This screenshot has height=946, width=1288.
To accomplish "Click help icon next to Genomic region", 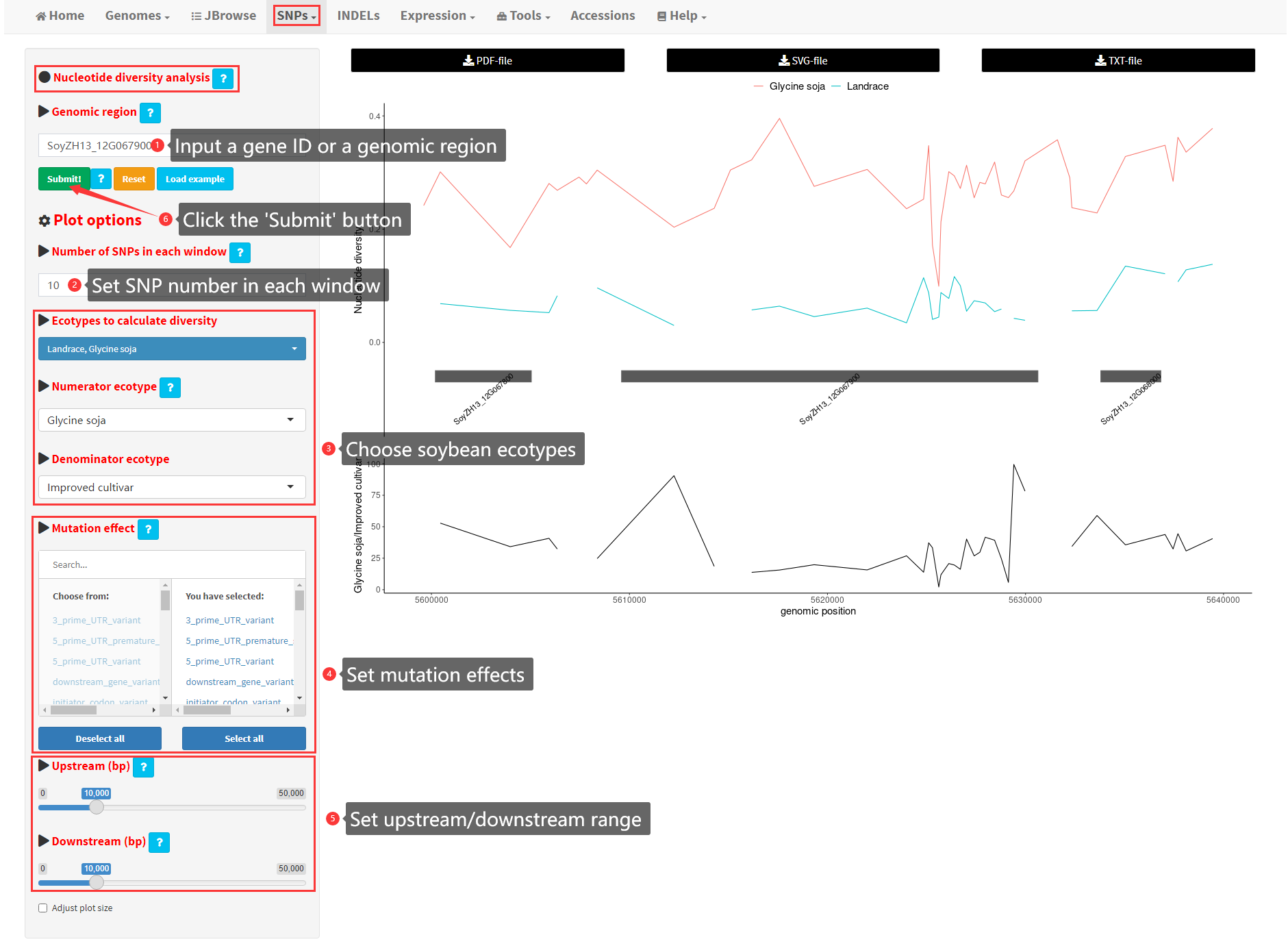I will [150, 113].
